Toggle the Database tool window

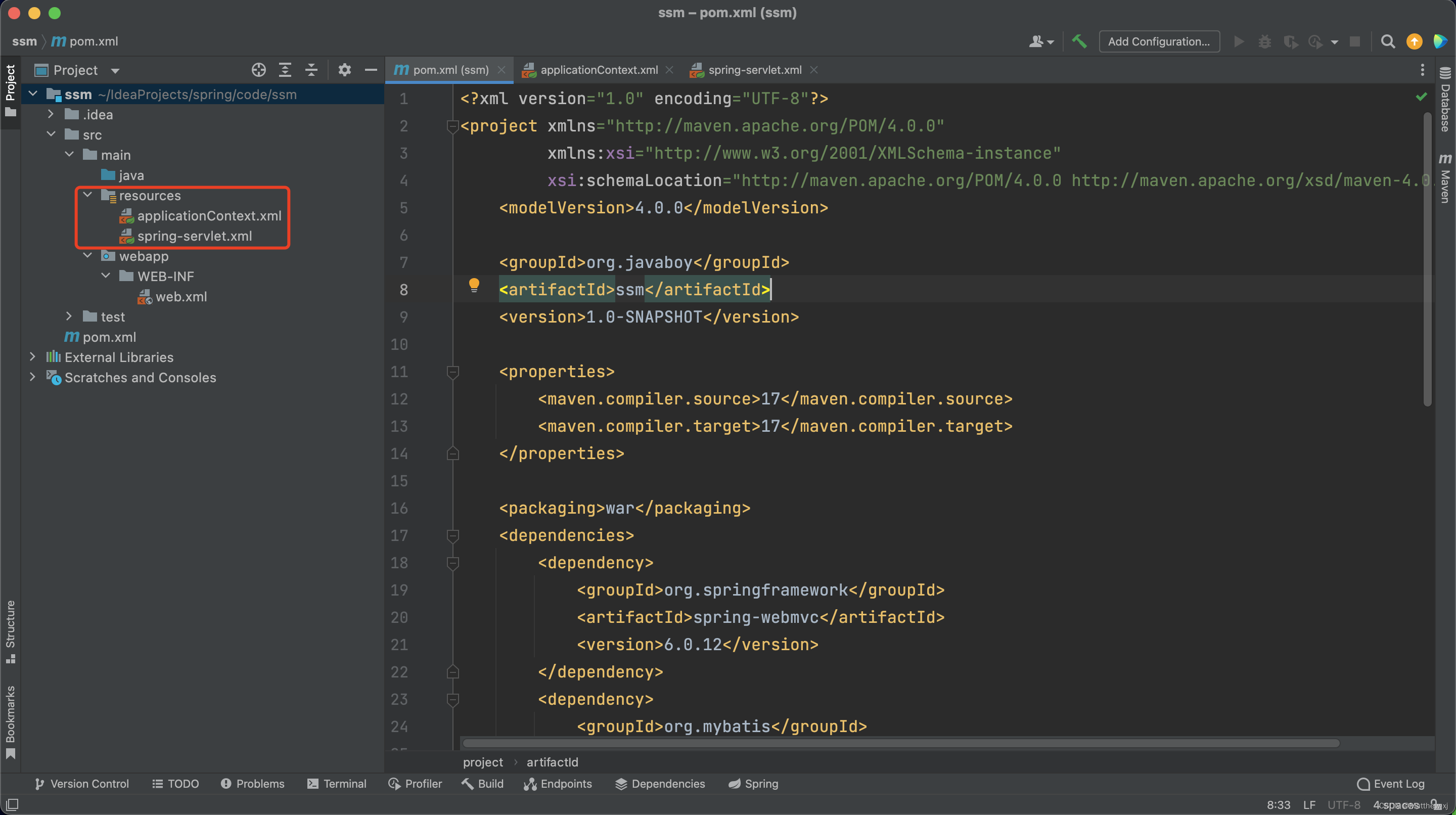tap(1445, 102)
